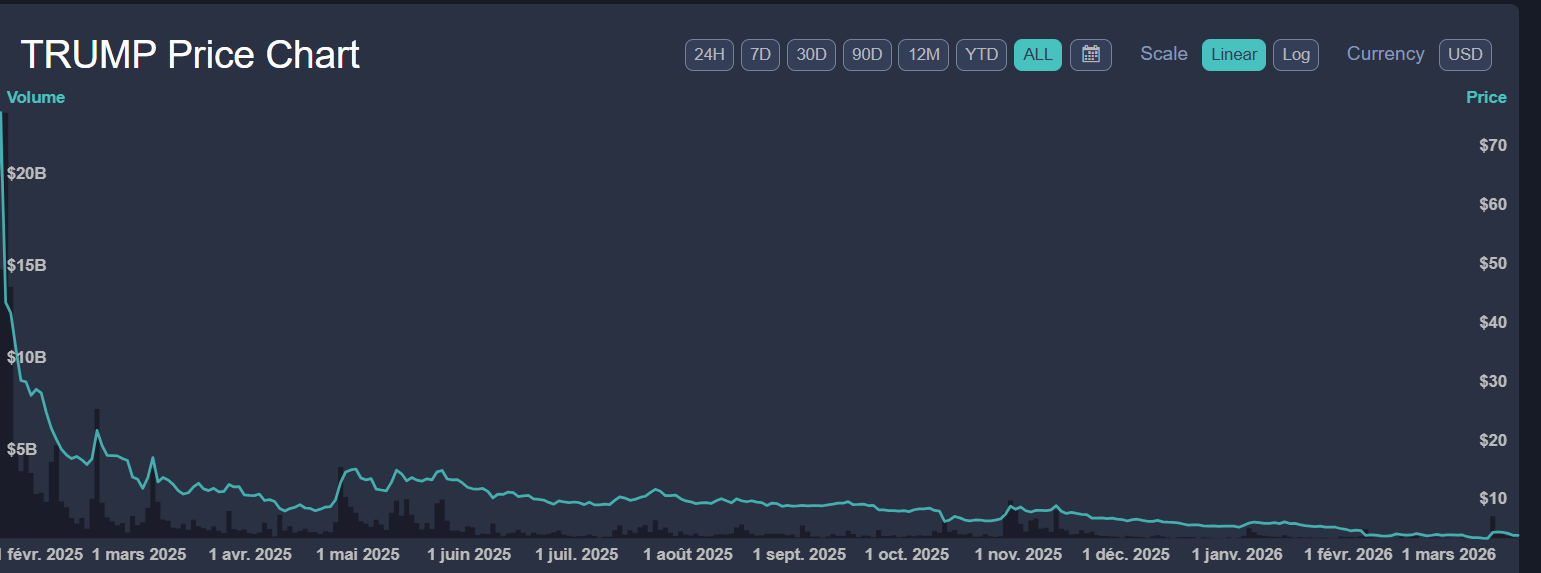Click the $10B volume axis tick
Screen dimensions: 1541x573
pos(27,358)
